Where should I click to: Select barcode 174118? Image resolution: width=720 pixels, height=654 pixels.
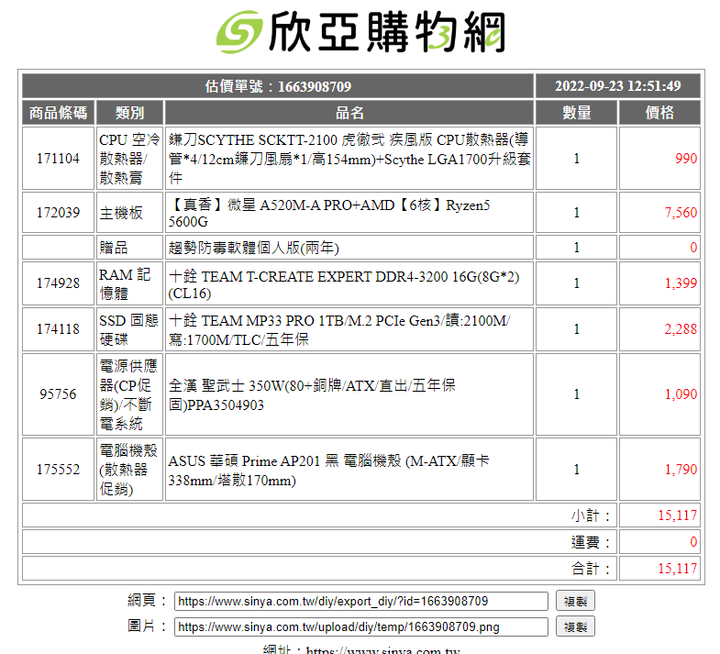point(58,329)
